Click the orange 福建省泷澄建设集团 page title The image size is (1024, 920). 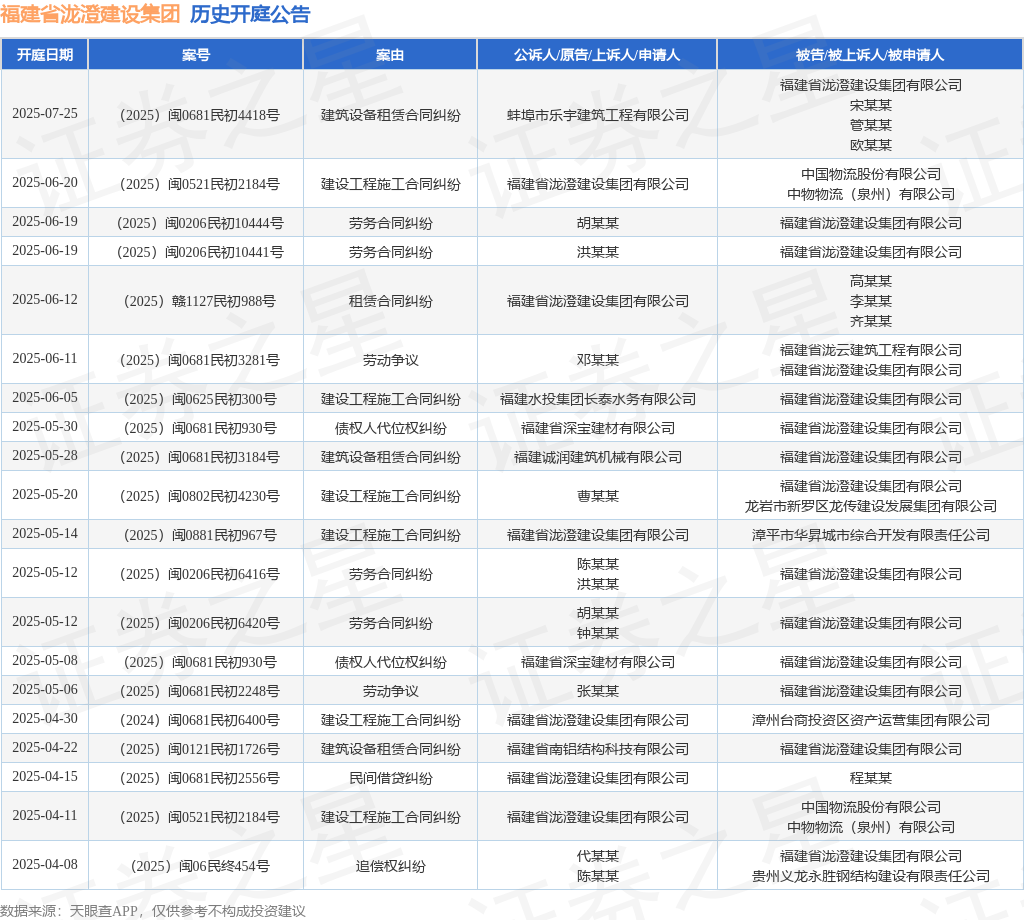pyautogui.click(x=90, y=14)
